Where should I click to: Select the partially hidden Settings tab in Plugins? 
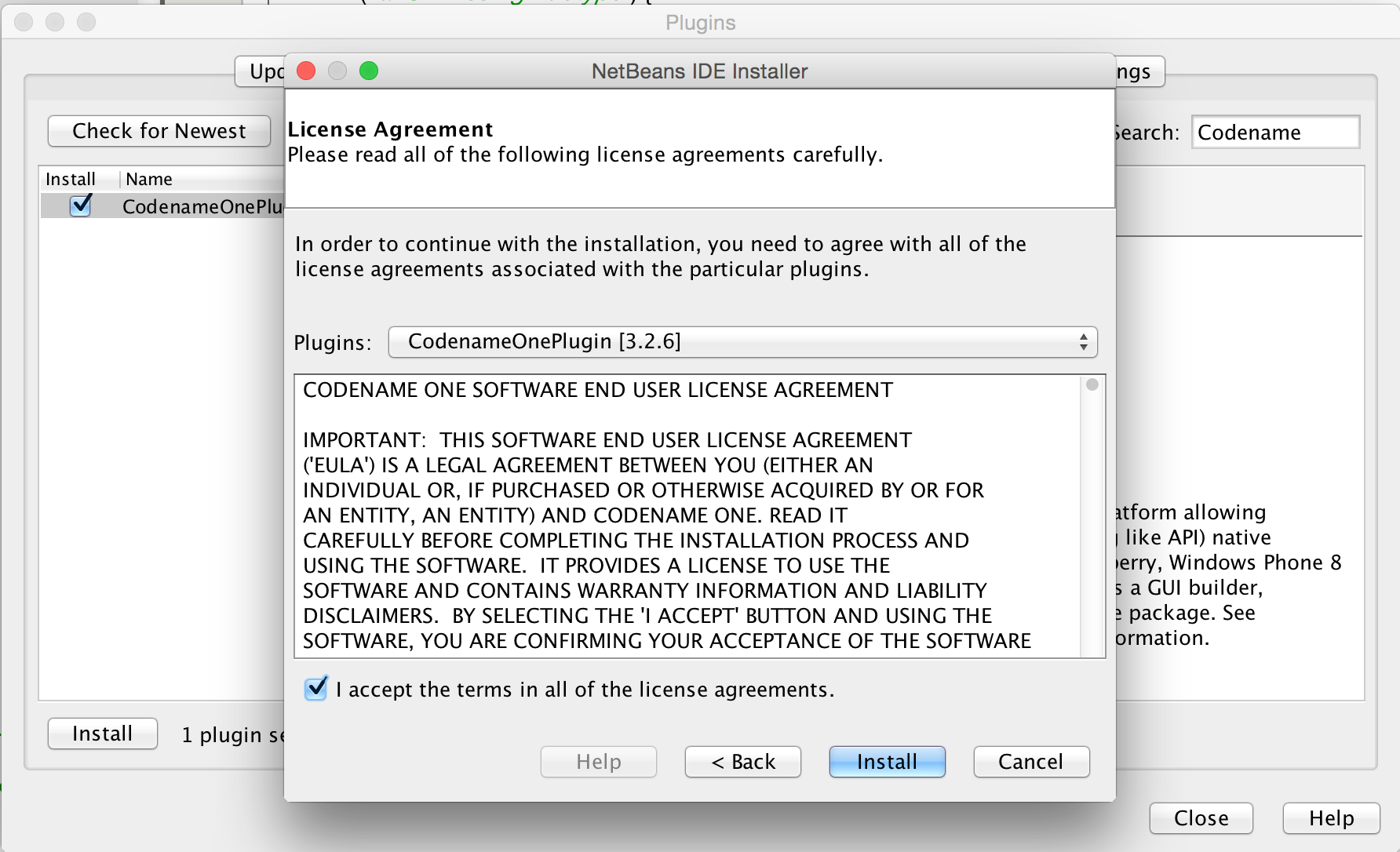click(x=1139, y=71)
